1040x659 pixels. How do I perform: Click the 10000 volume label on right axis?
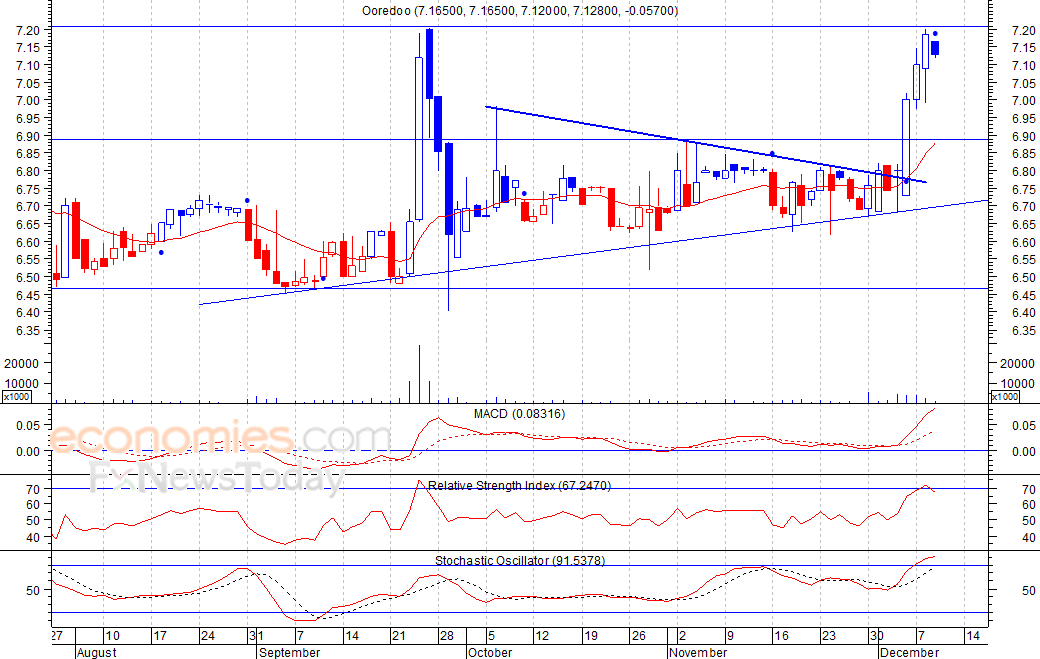[x=1017, y=383]
